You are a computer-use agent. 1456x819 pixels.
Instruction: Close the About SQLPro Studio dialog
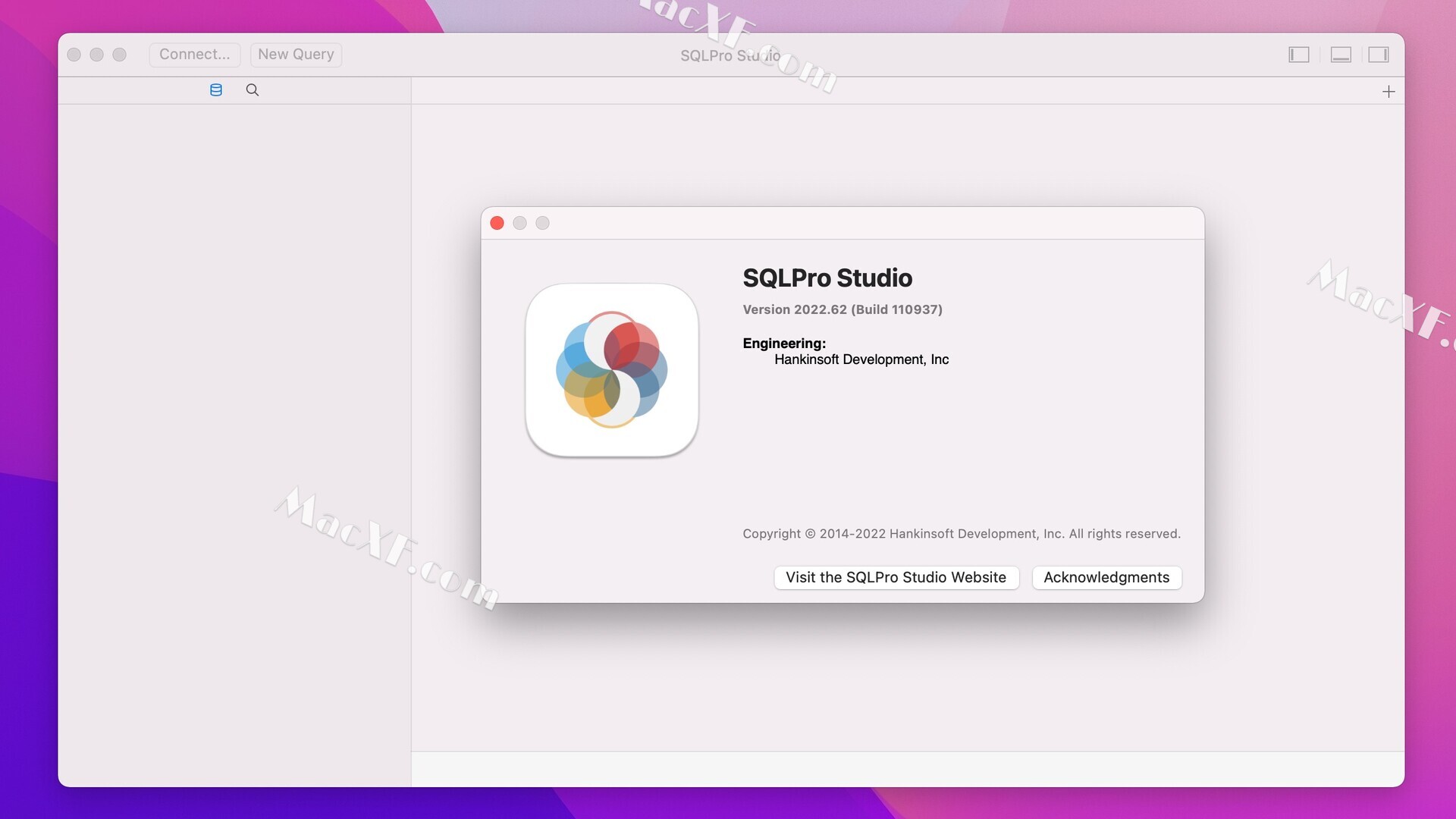click(497, 223)
